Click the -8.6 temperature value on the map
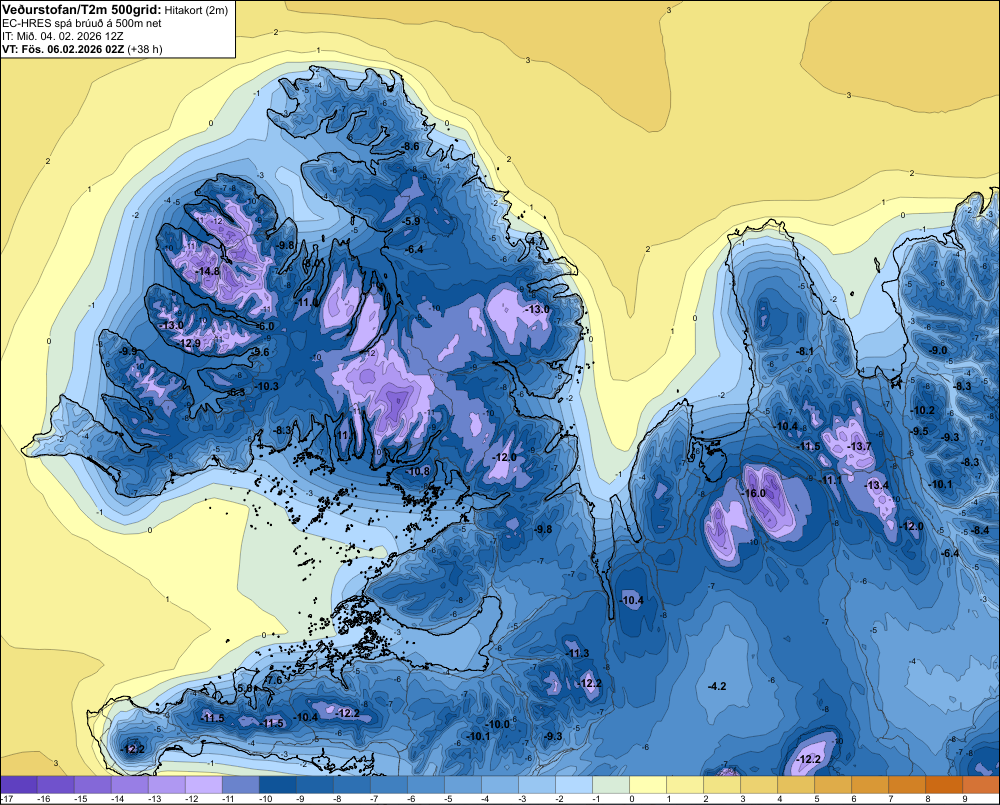The width and height of the screenshot is (1000, 805). pos(409,147)
